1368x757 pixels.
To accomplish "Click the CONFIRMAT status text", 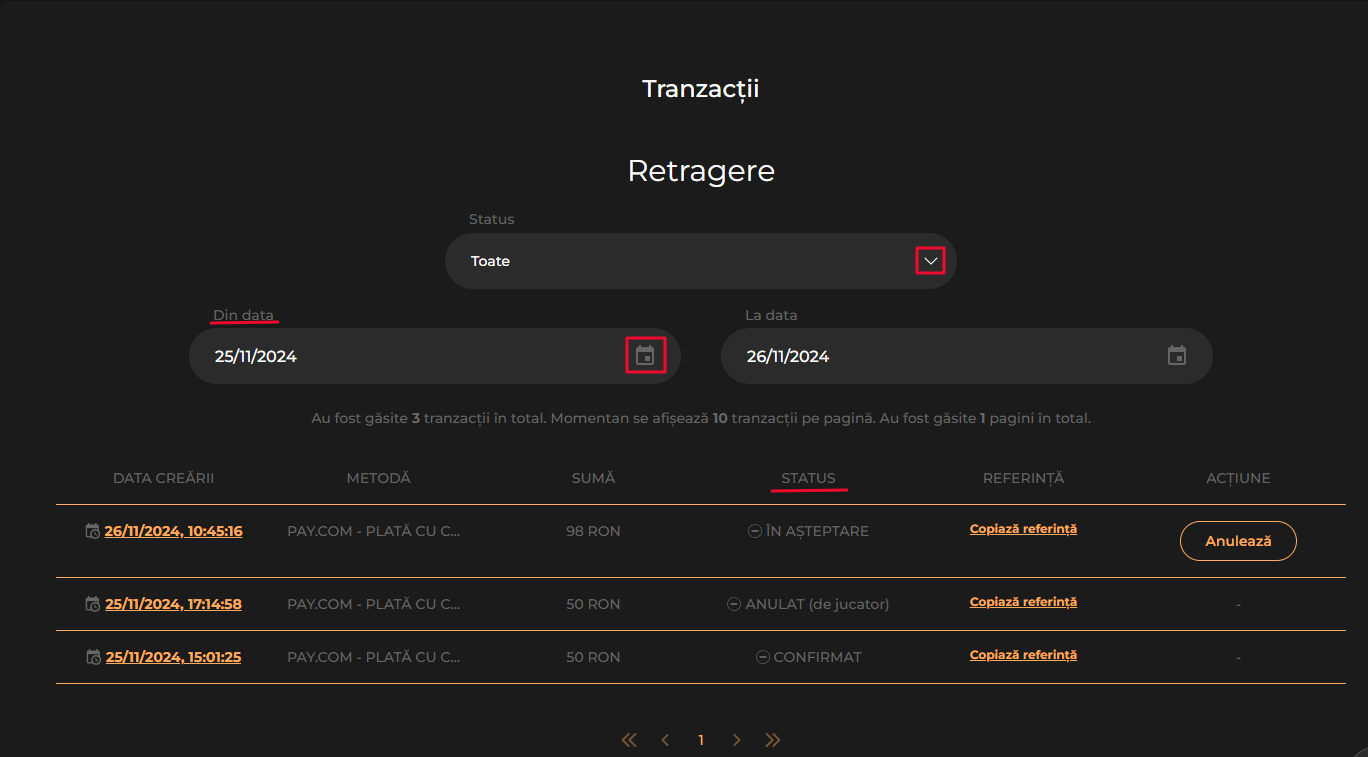I will (x=817, y=657).
